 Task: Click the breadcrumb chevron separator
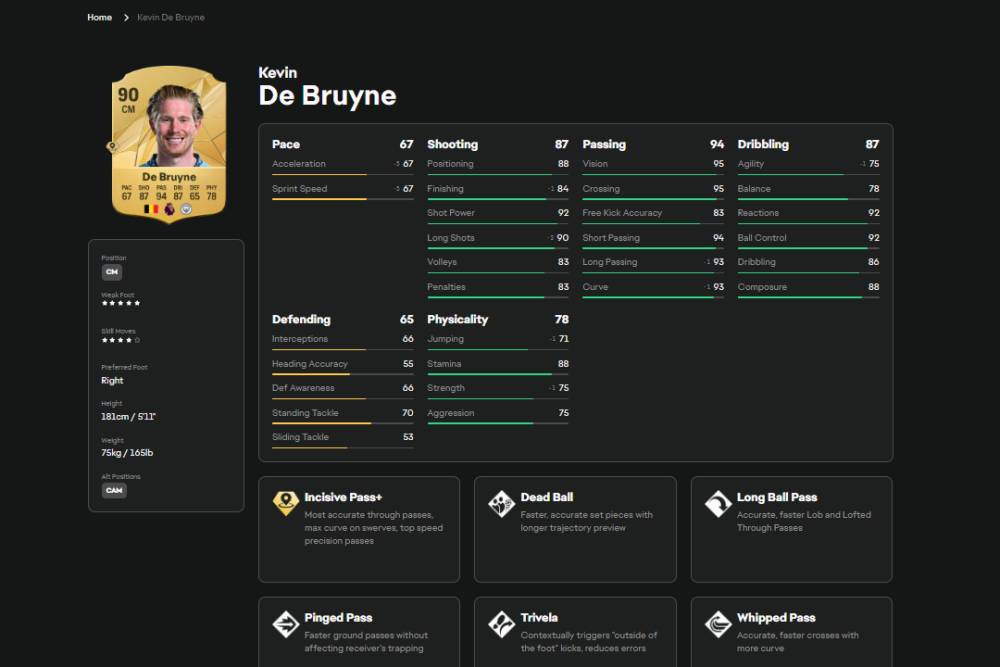coord(126,17)
